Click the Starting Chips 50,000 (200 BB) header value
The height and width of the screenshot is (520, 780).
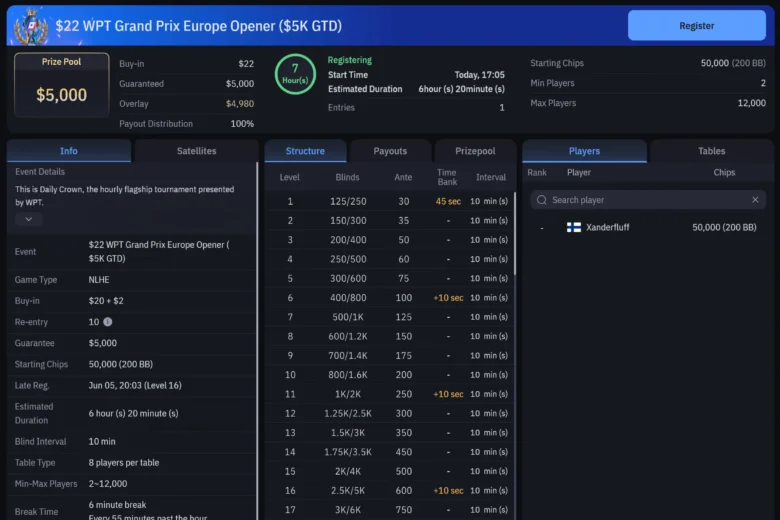(733, 63)
